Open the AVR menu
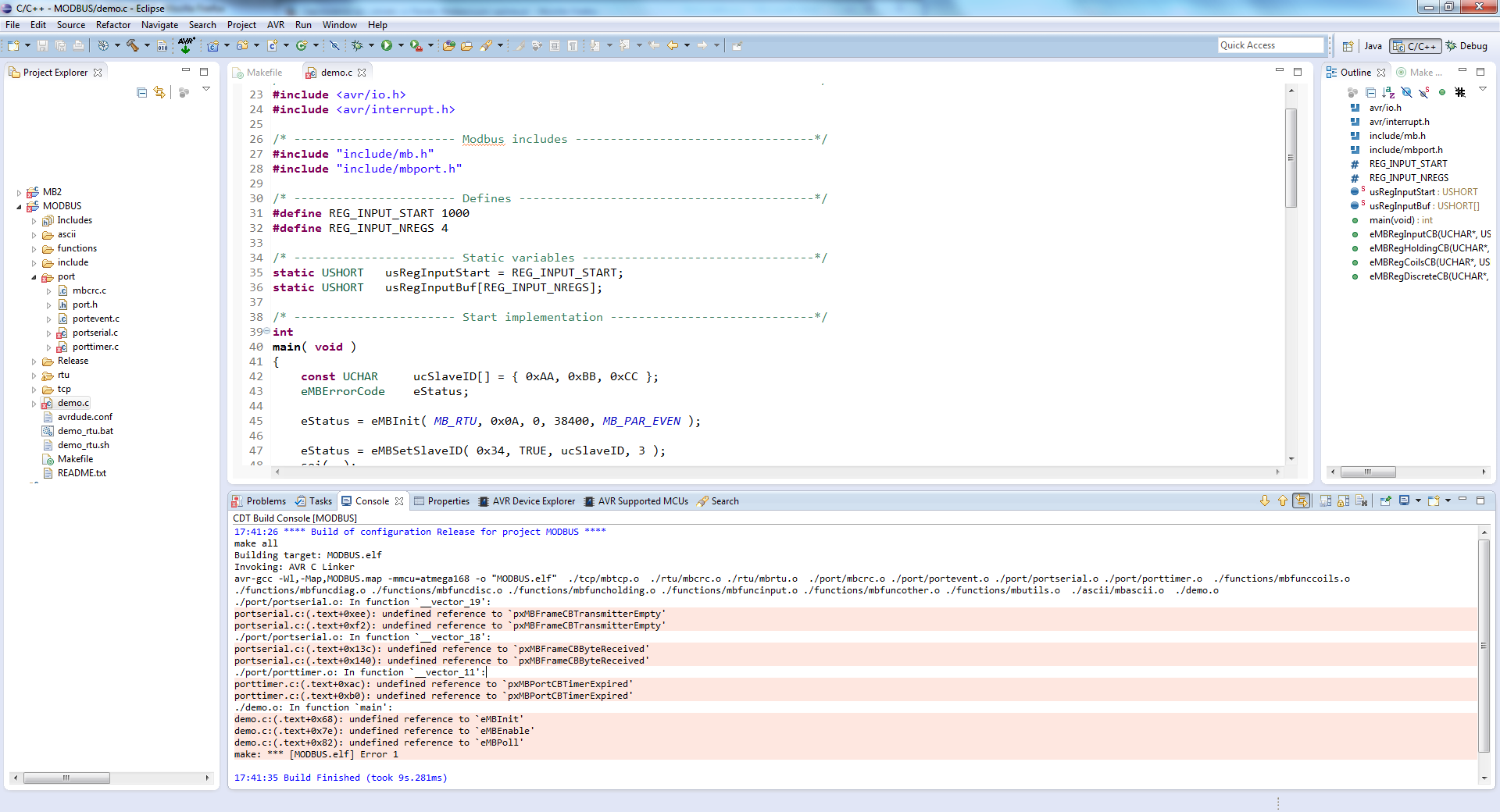This screenshot has width=1500, height=812. 275,25
